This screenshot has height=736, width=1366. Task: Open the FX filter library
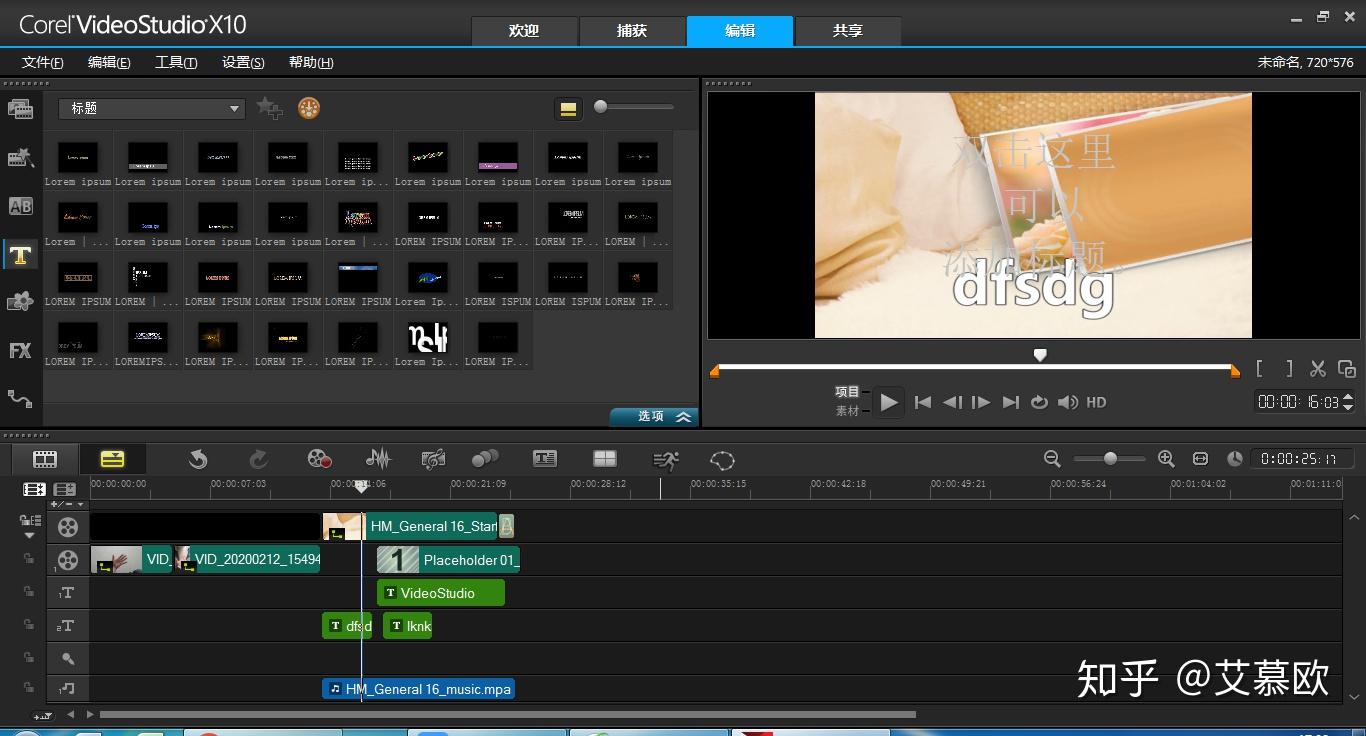pyautogui.click(x=20, y=350)
